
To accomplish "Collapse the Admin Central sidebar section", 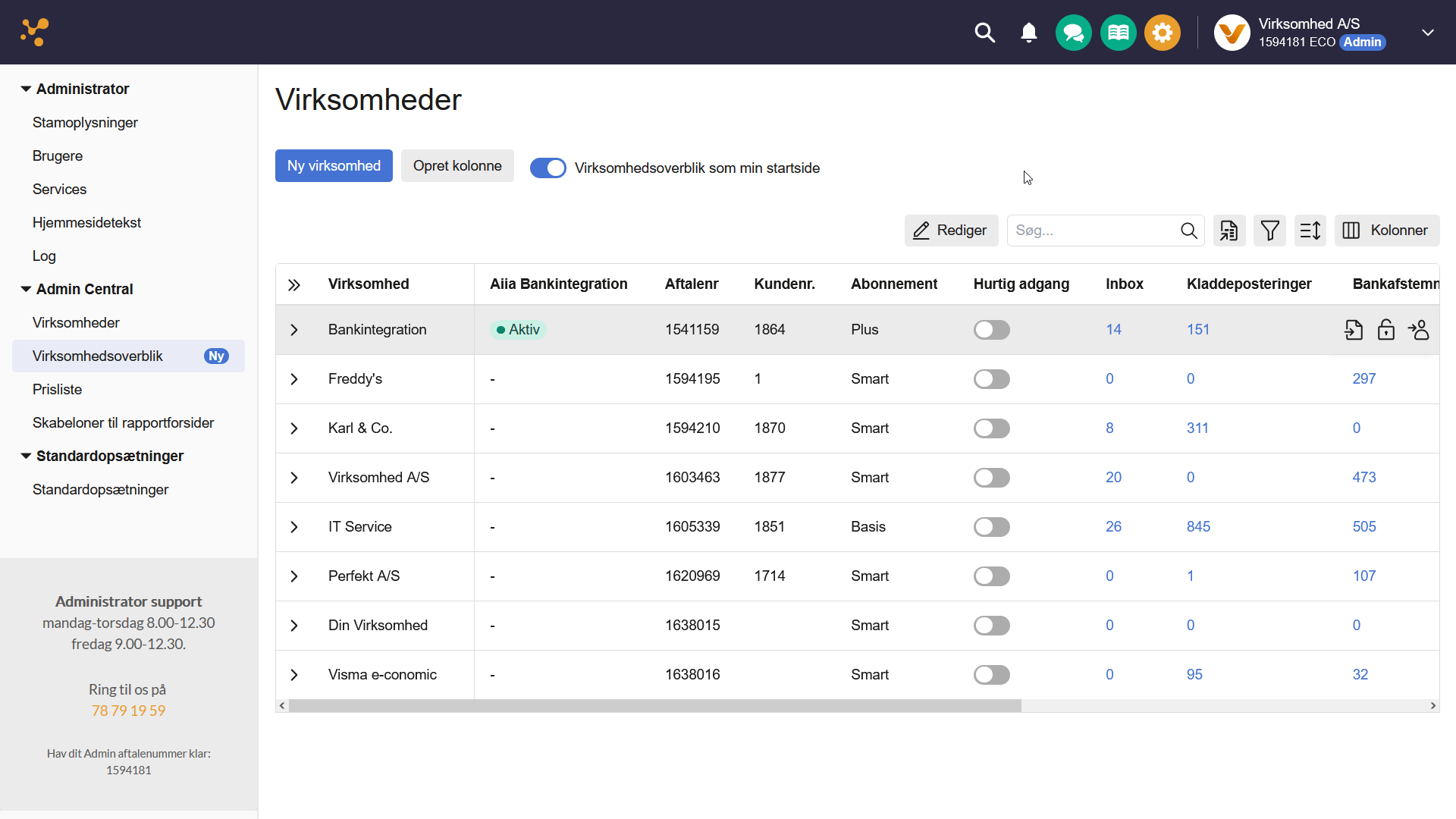I will tap(26, 289).
